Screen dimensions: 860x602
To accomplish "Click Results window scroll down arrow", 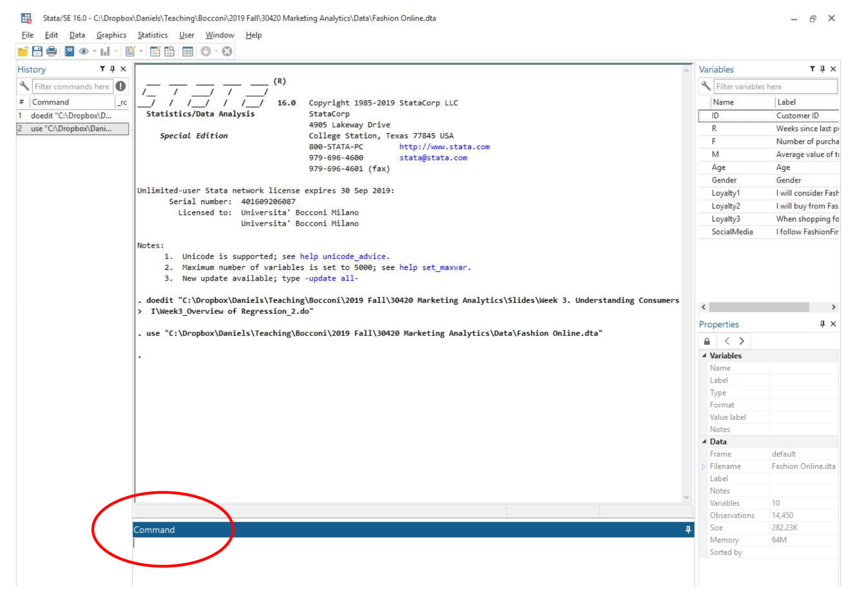I will click(x=686, y=497).
